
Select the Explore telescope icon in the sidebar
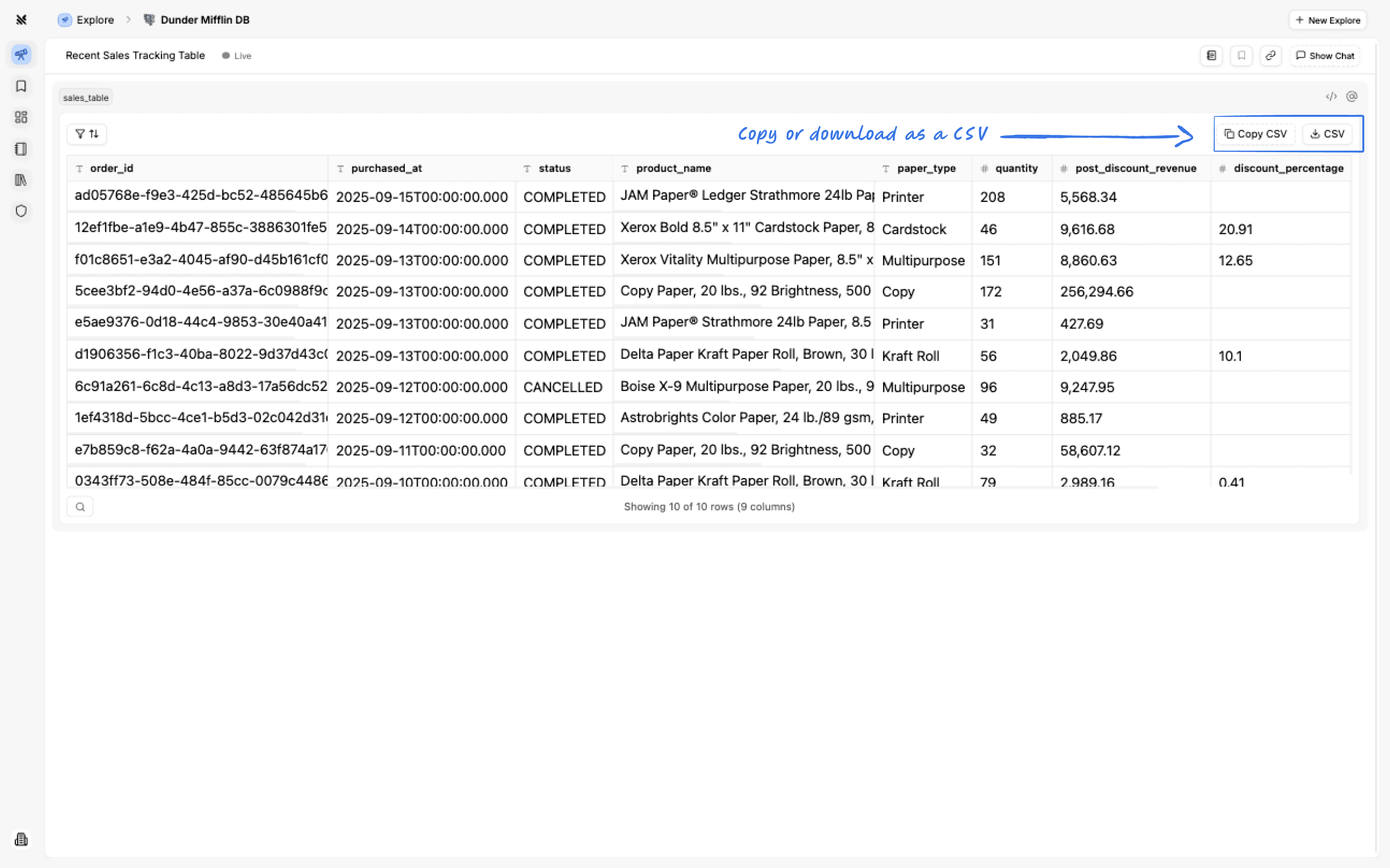coord(21,54)
